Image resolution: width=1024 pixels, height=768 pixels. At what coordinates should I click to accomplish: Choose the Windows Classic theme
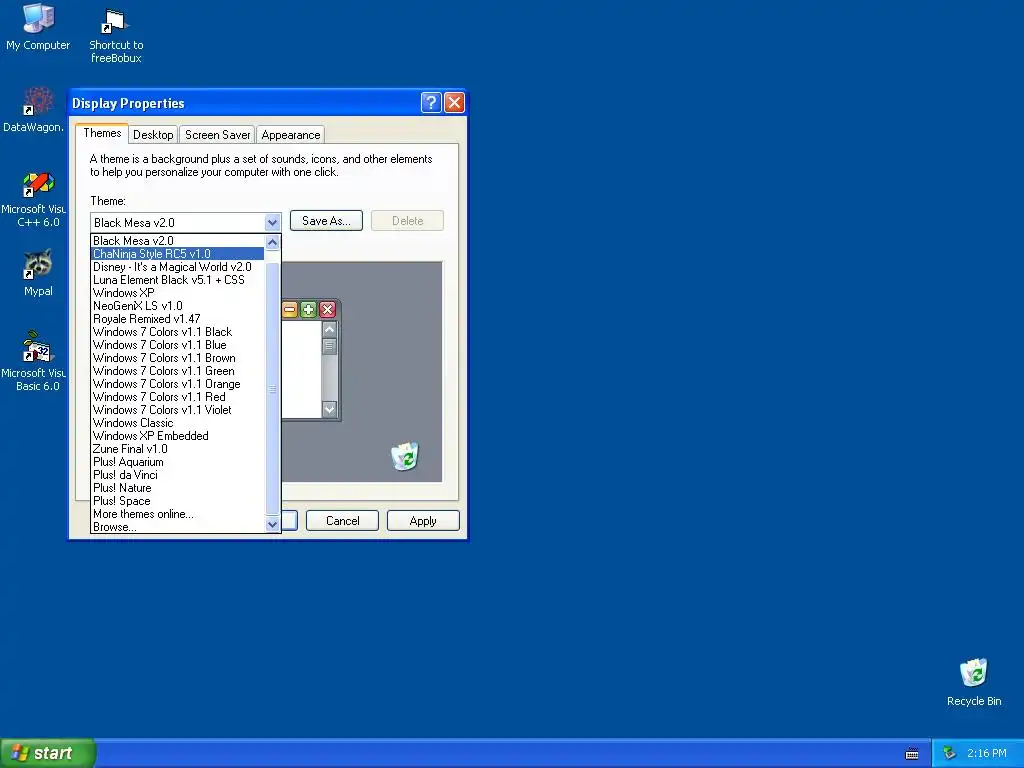click(178, 423)
